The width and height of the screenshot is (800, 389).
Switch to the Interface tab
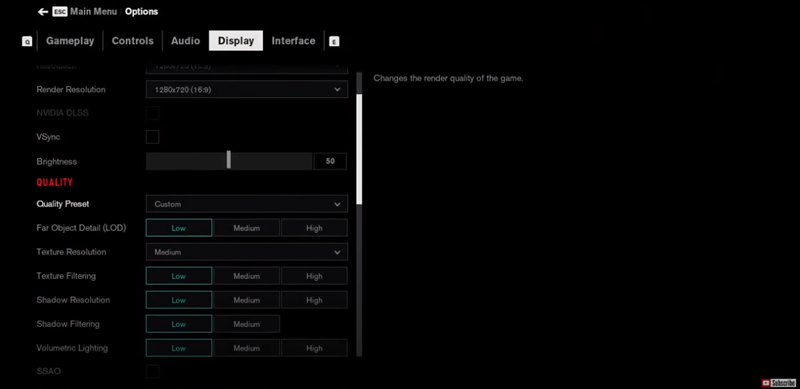(293, 41)
